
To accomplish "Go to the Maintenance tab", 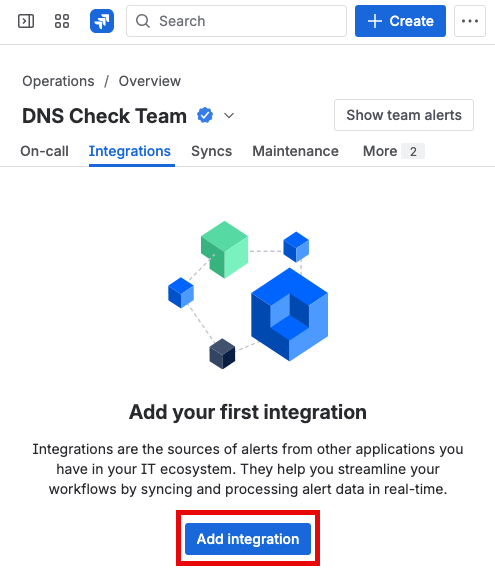I will (295, 151).
